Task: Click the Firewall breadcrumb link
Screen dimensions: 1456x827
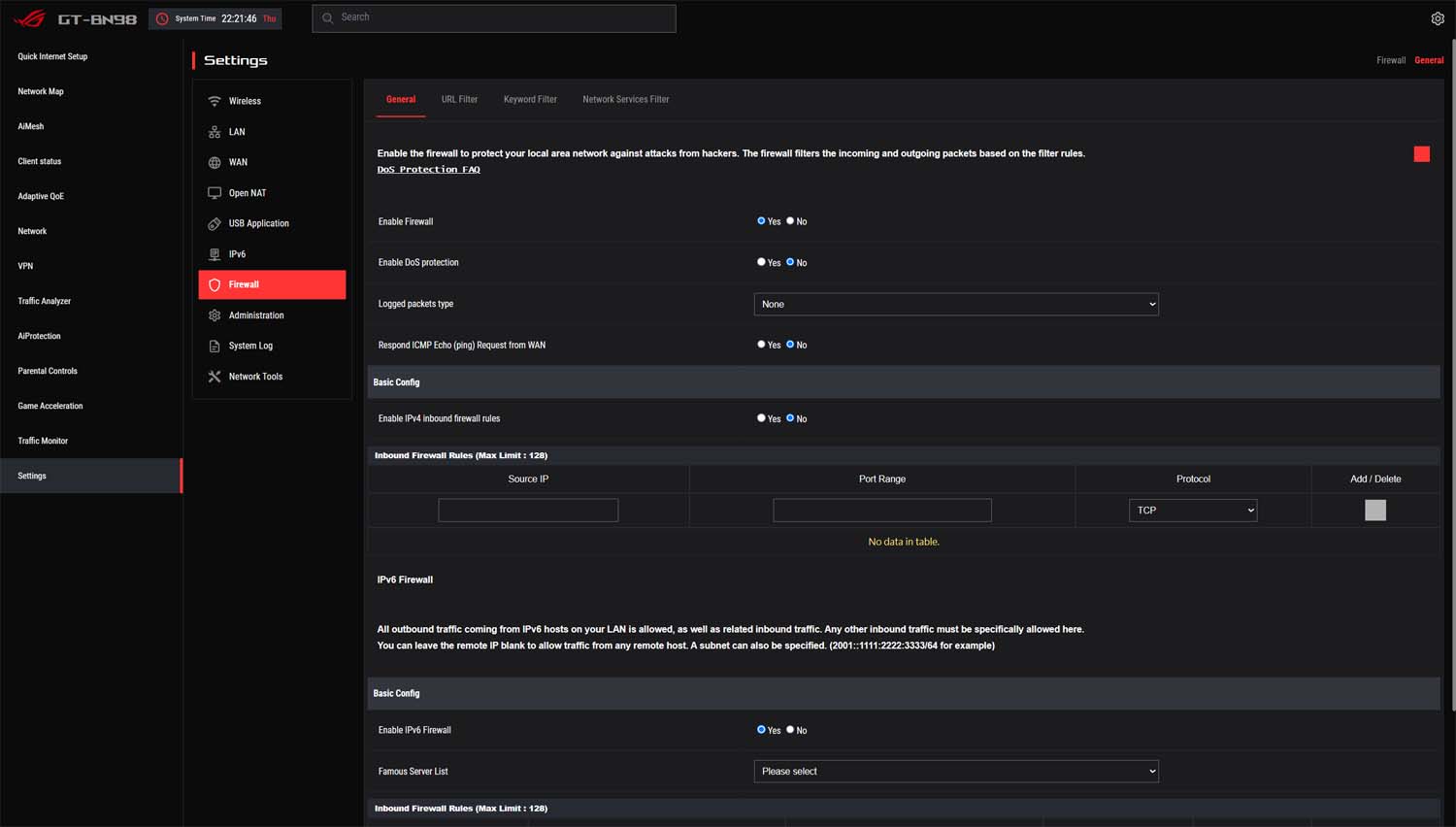Action: pyautogui.click(x=1390, y=60)
